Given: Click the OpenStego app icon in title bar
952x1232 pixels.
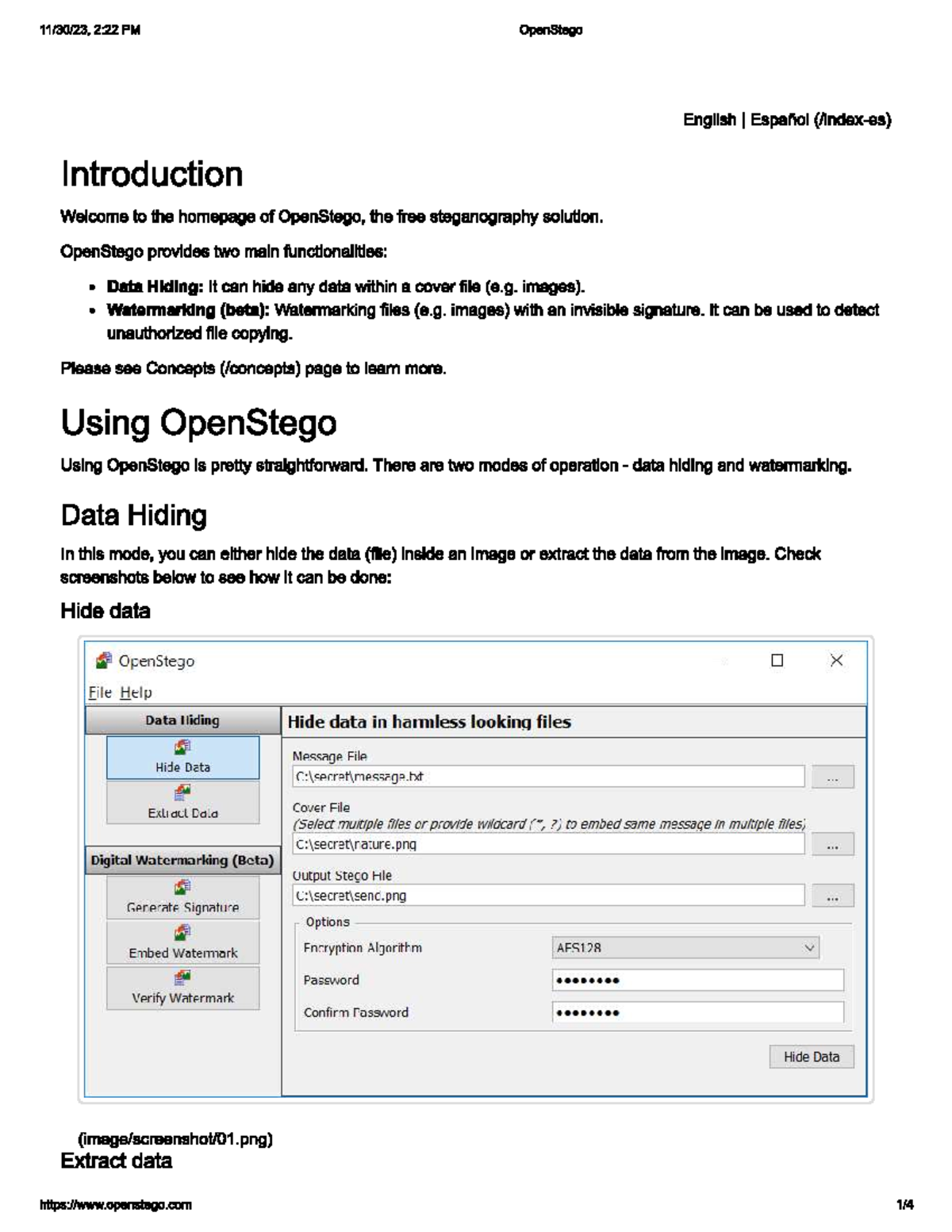Looking at the screenshot, I should (103, 660).
